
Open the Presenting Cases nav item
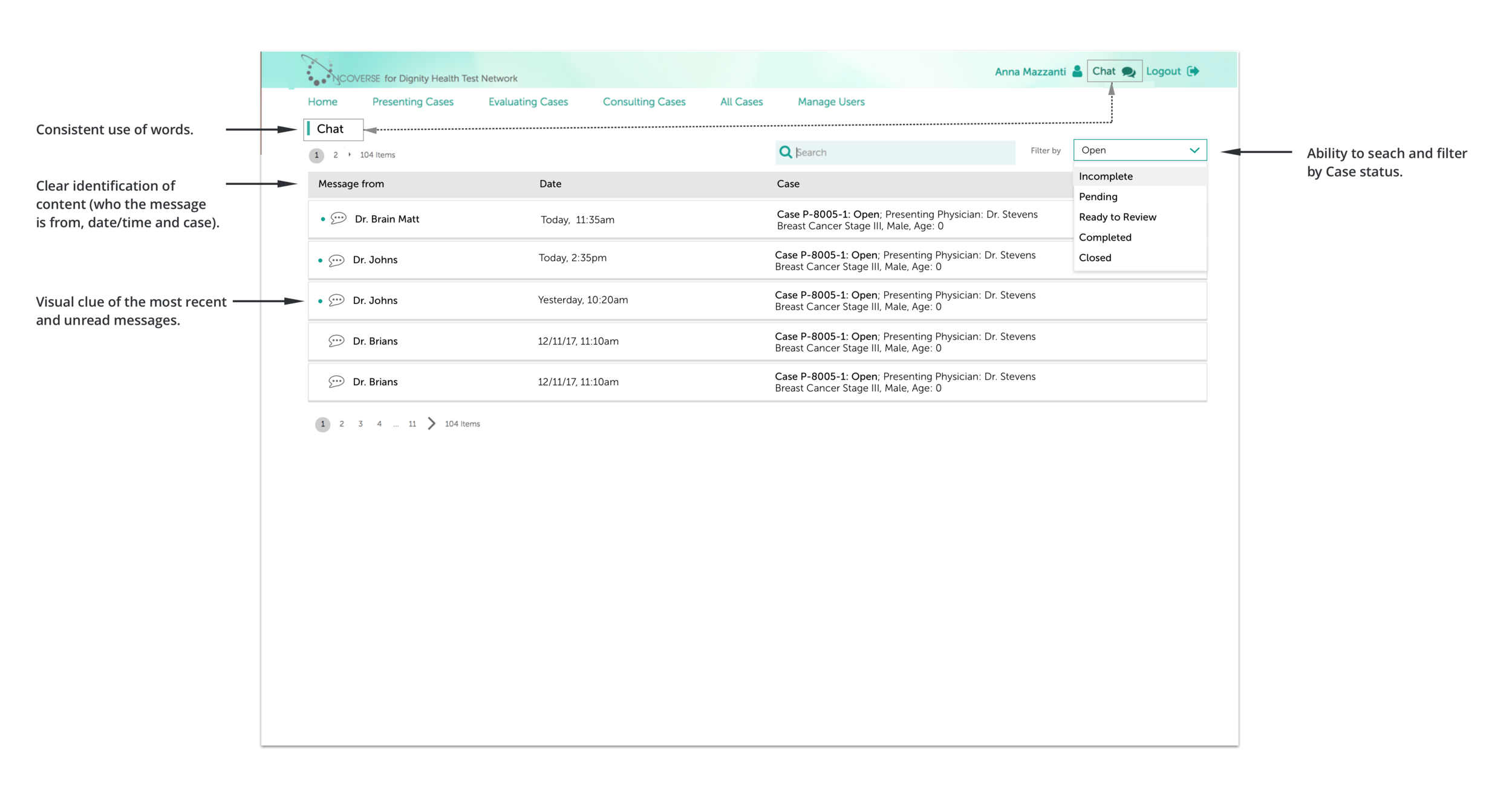[412, 102]
